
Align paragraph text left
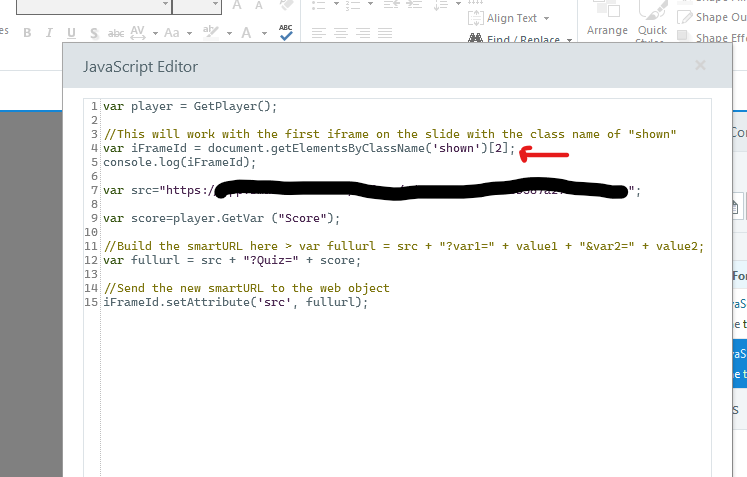[319, 33]
